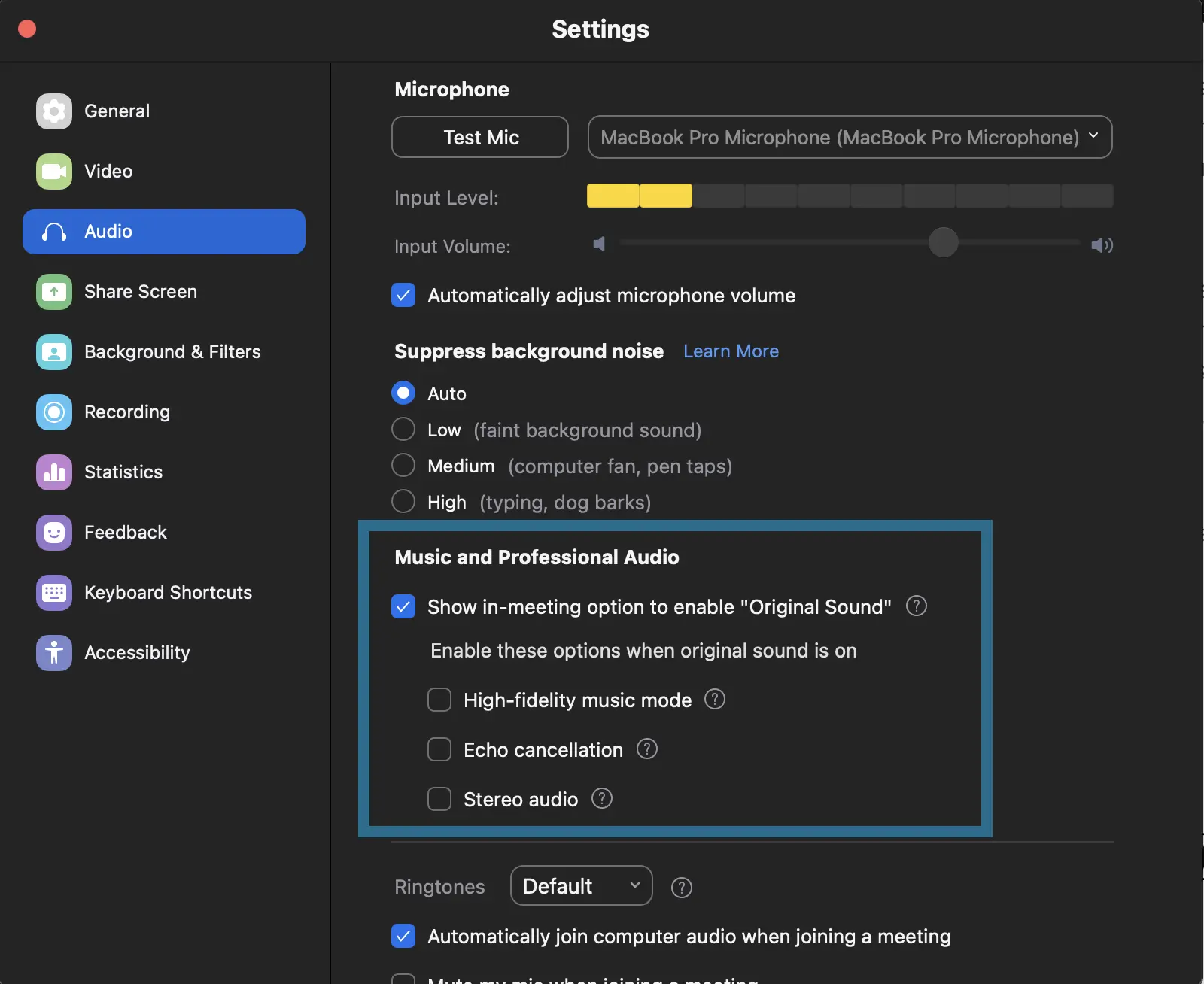Switch to Recording tab
The image size is (1204, 984).
point(164,412)
